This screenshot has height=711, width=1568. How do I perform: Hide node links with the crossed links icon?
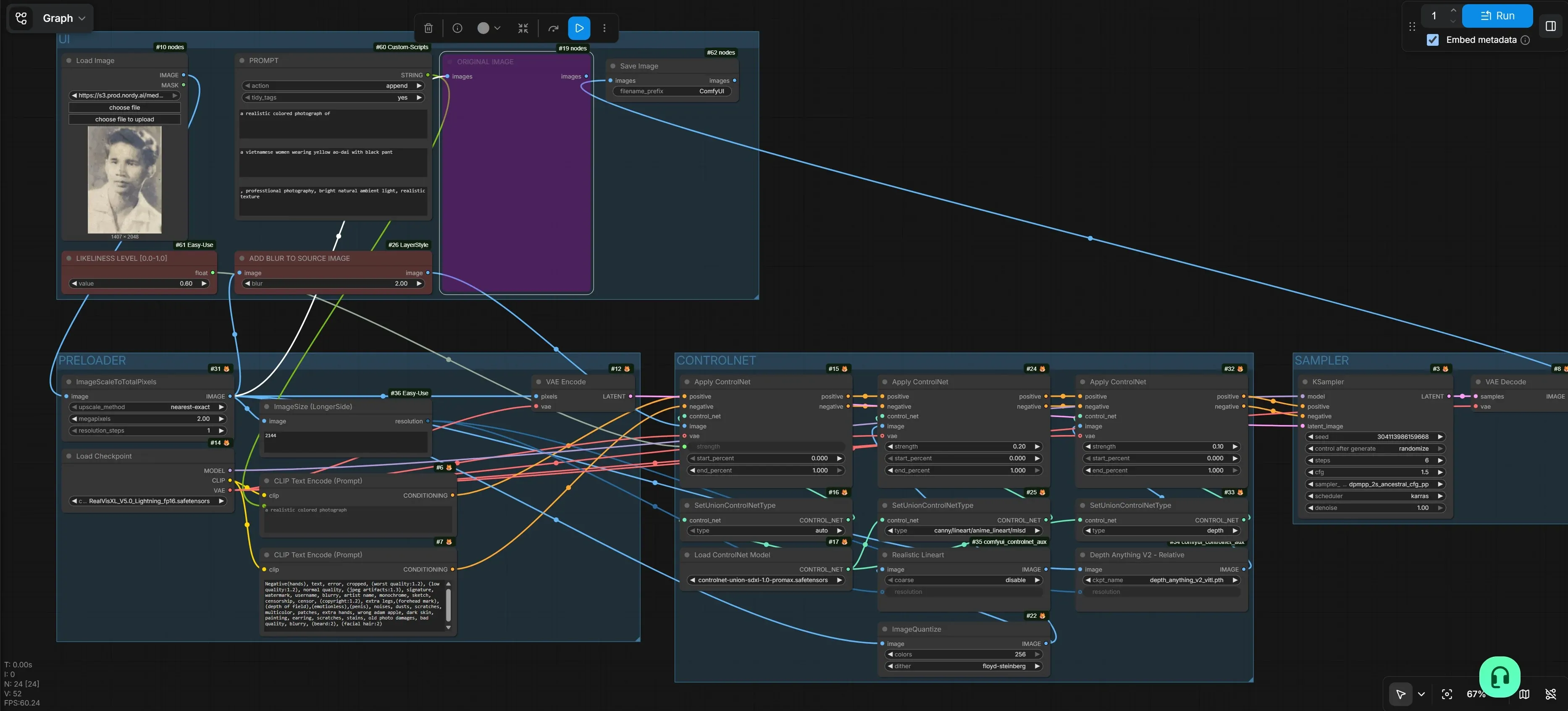[1551, 694]
